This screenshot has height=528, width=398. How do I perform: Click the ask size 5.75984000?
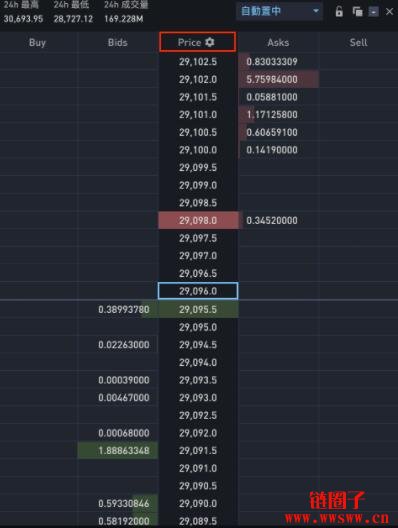click(x=272, y=79)
